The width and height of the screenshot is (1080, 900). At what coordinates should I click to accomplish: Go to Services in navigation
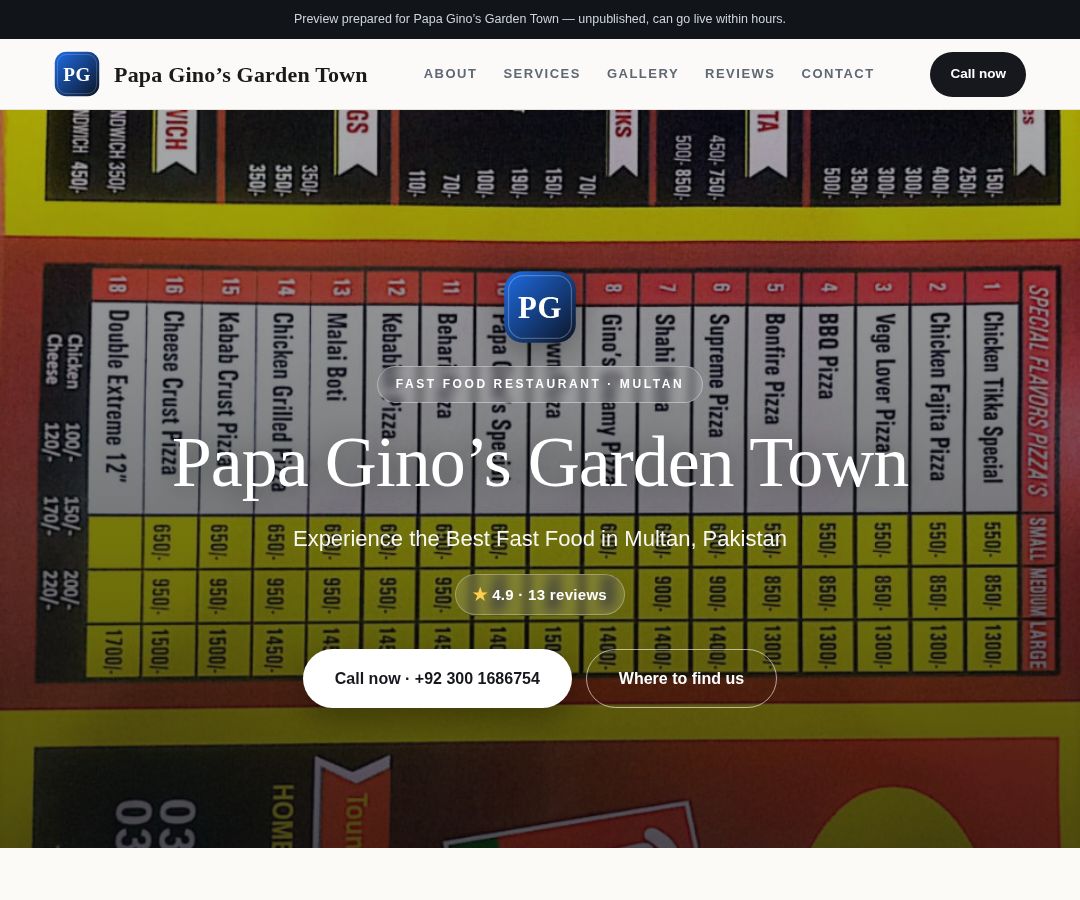pyautogui.click(x=542, y=74)
